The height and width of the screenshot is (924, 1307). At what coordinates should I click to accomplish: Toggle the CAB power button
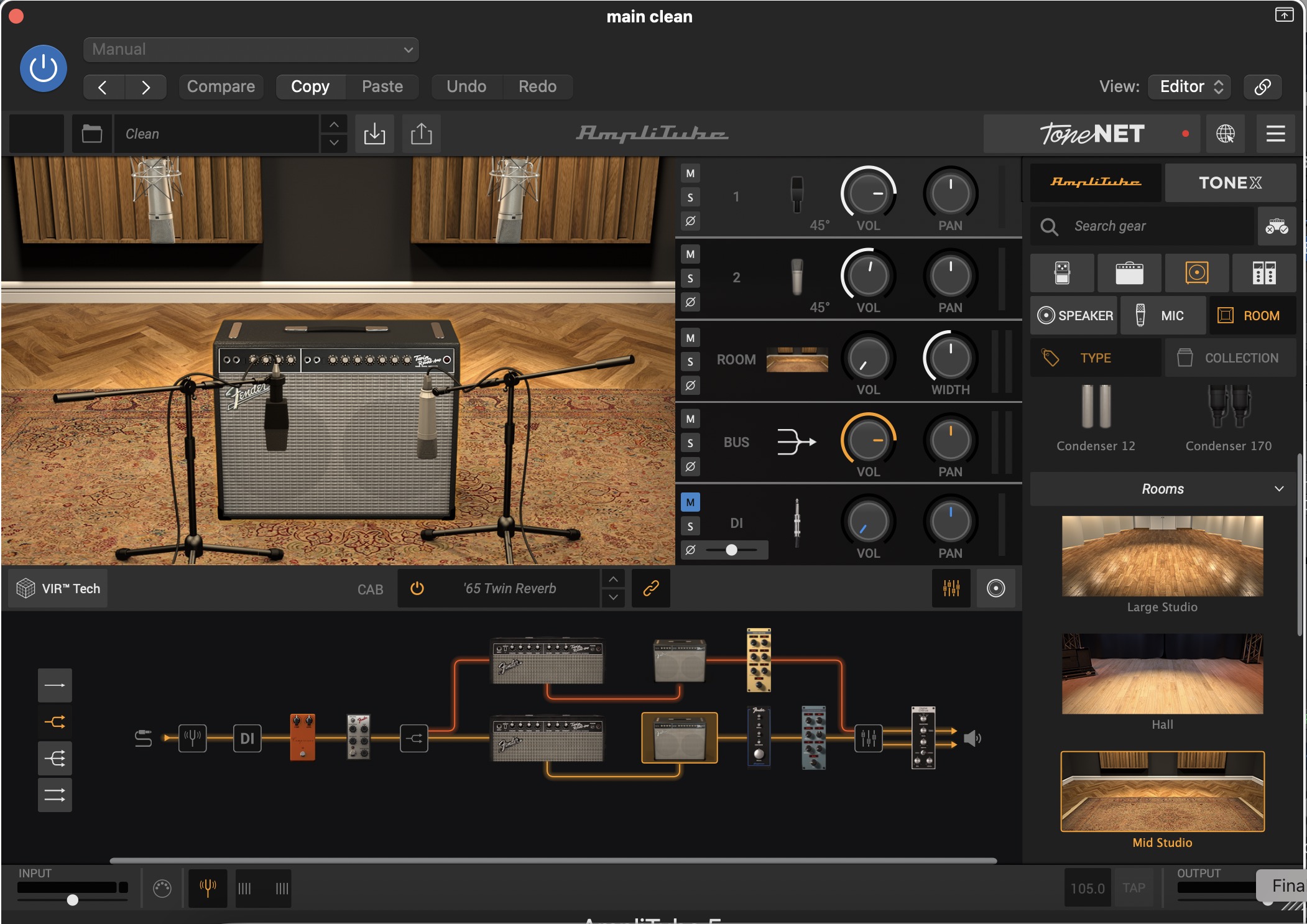pyautogui.click(x=417, y=588)
